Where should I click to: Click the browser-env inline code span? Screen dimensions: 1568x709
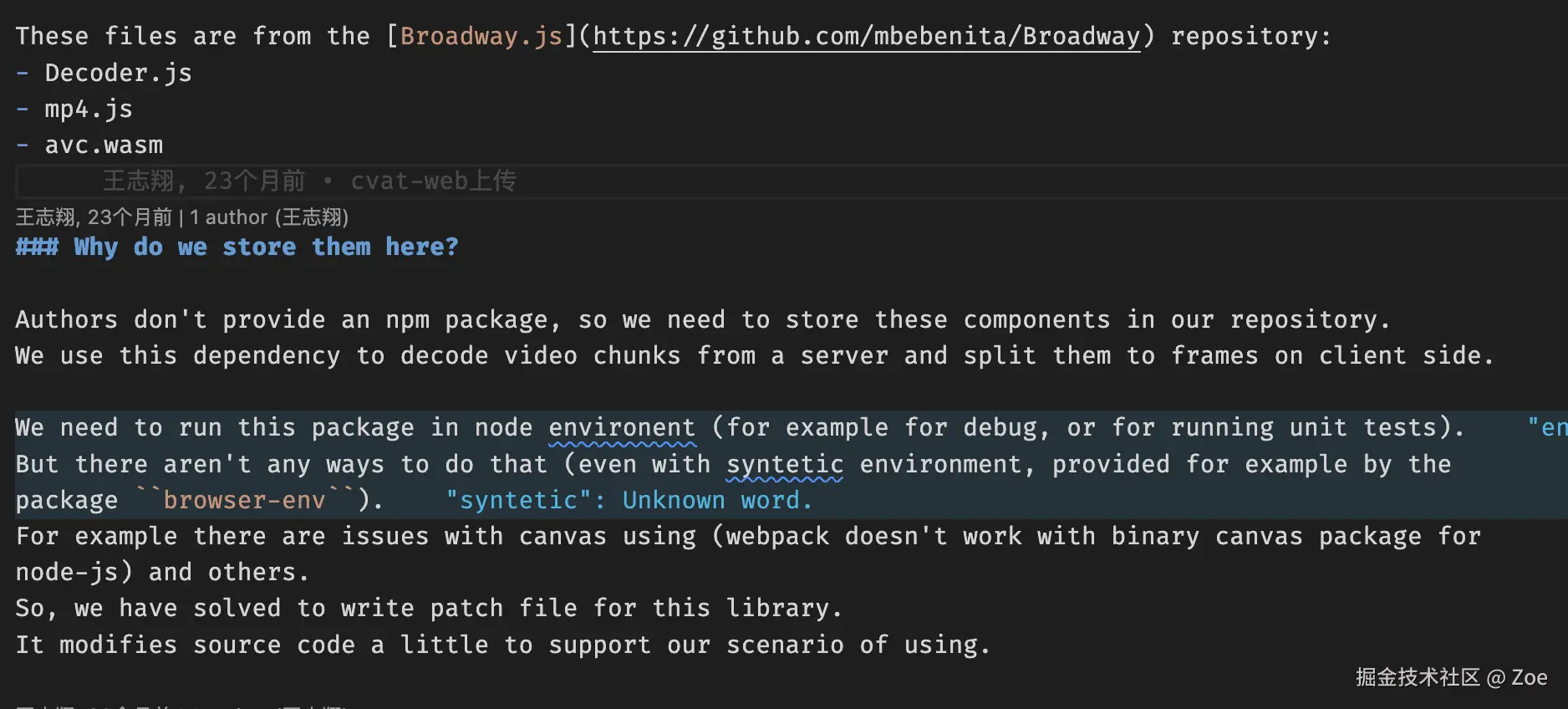244,500
